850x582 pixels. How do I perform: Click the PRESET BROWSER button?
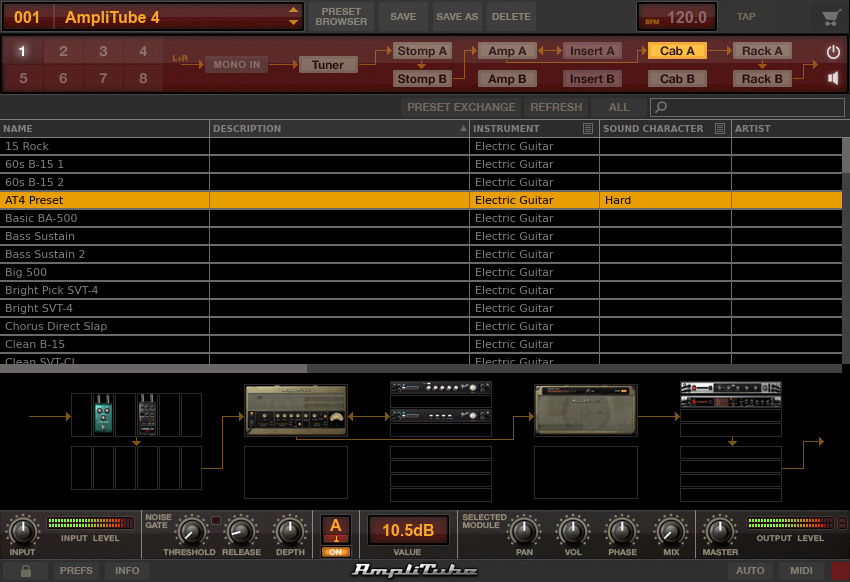(x=341, y=17)
